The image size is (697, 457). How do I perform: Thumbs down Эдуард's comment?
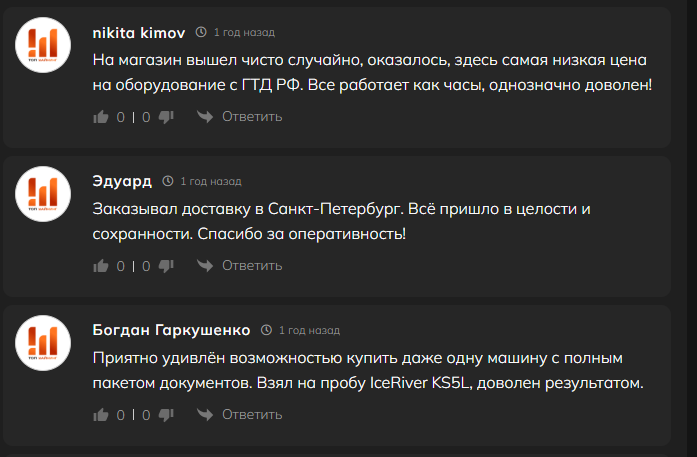point(166,266)
